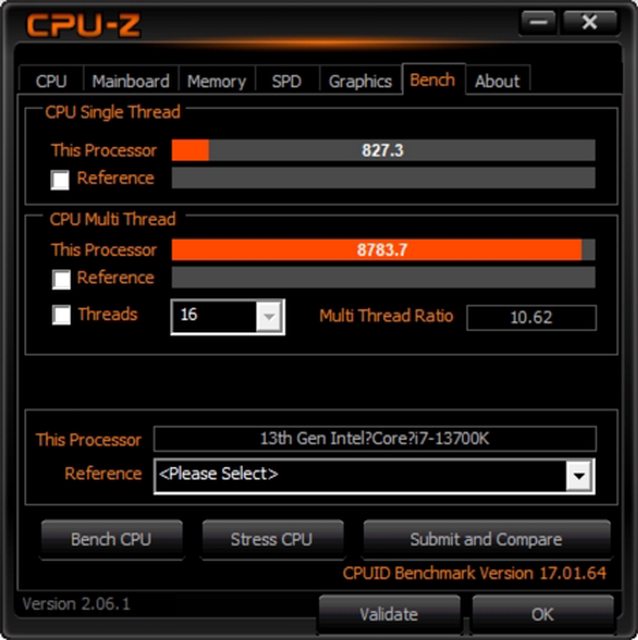Open the Mainboard tab

tap(131, 81)
